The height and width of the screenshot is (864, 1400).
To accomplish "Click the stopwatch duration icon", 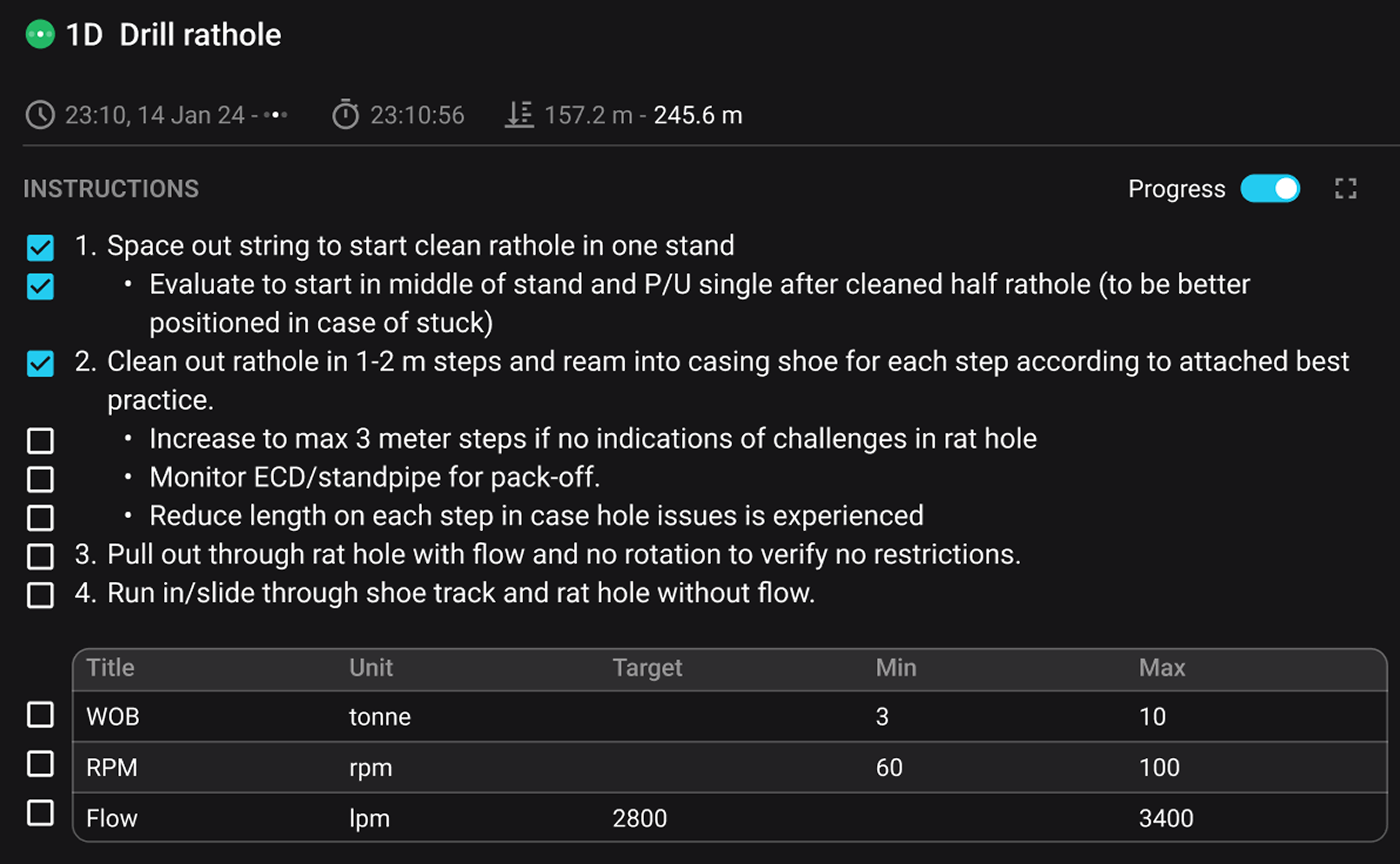I will [x=346, y=115].
